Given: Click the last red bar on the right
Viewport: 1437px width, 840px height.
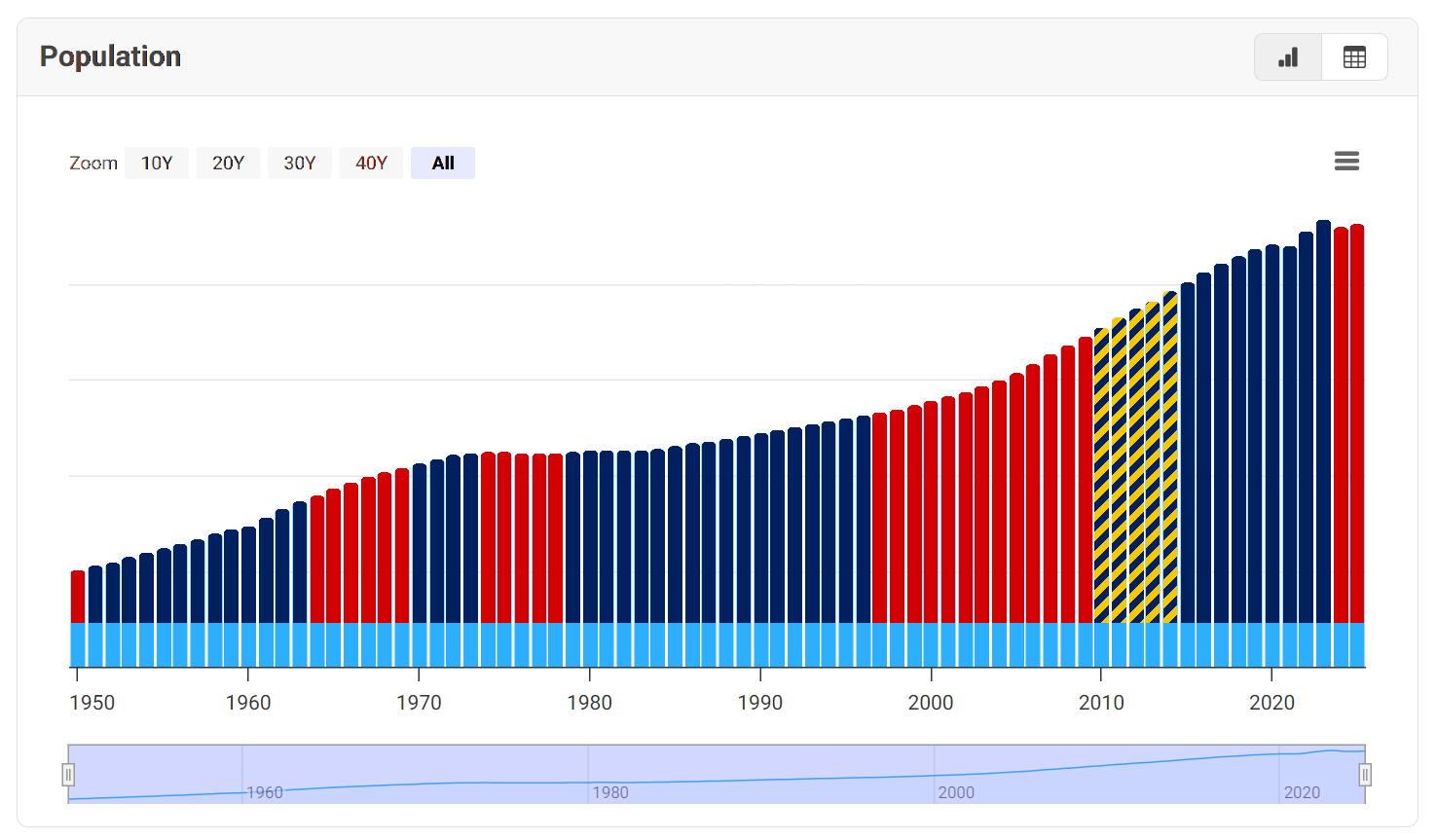Looking at the screenshot, I should click(1357, 419).
